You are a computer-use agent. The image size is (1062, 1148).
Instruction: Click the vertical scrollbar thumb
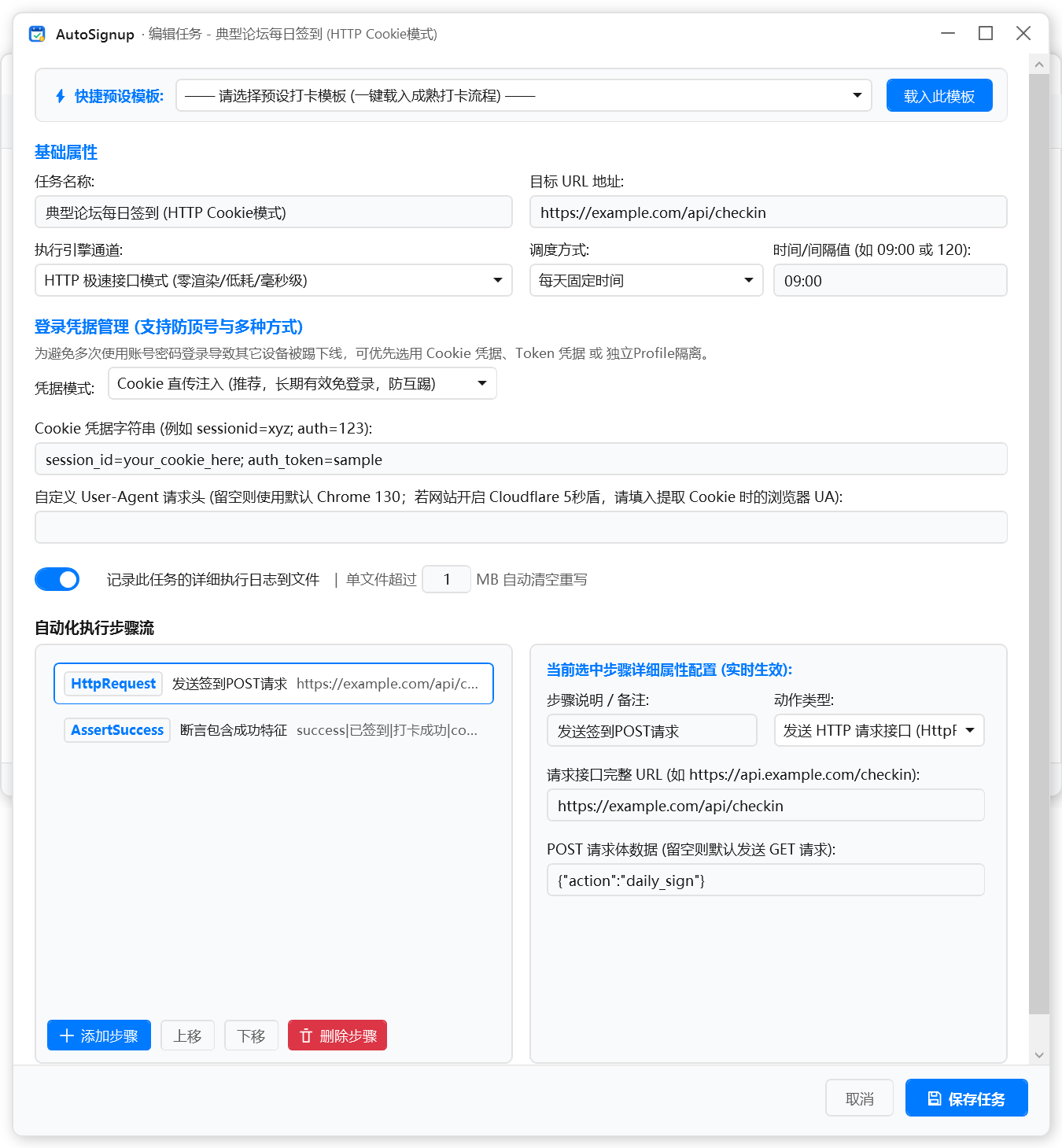[x=1039, y=544]
